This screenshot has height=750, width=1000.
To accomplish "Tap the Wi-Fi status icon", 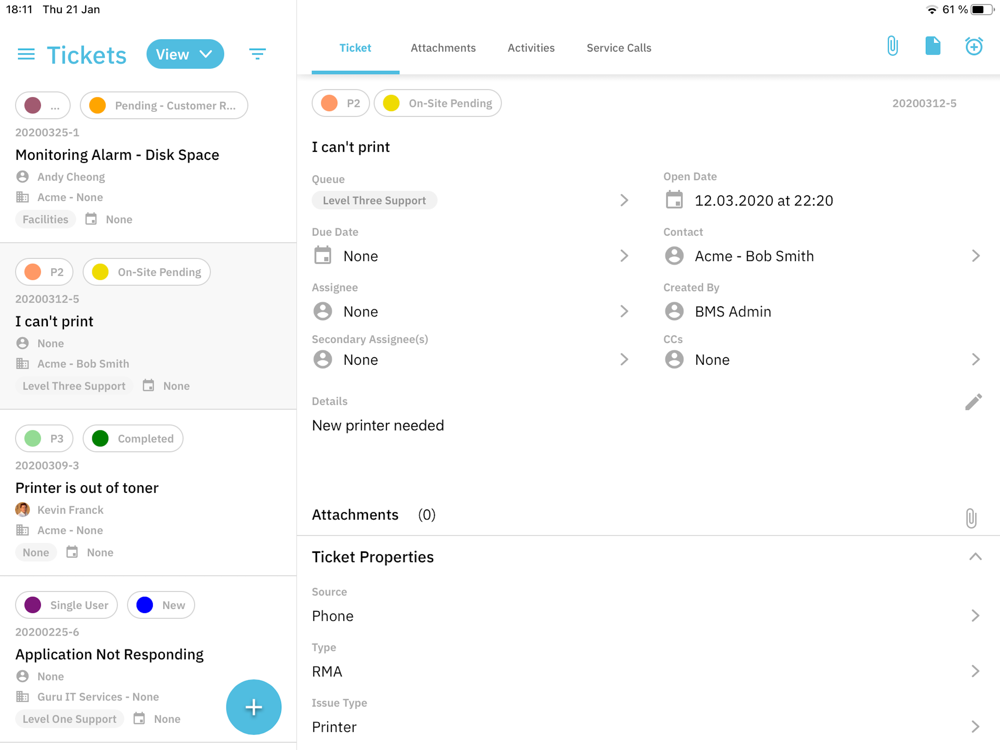I will pos(932,10).
